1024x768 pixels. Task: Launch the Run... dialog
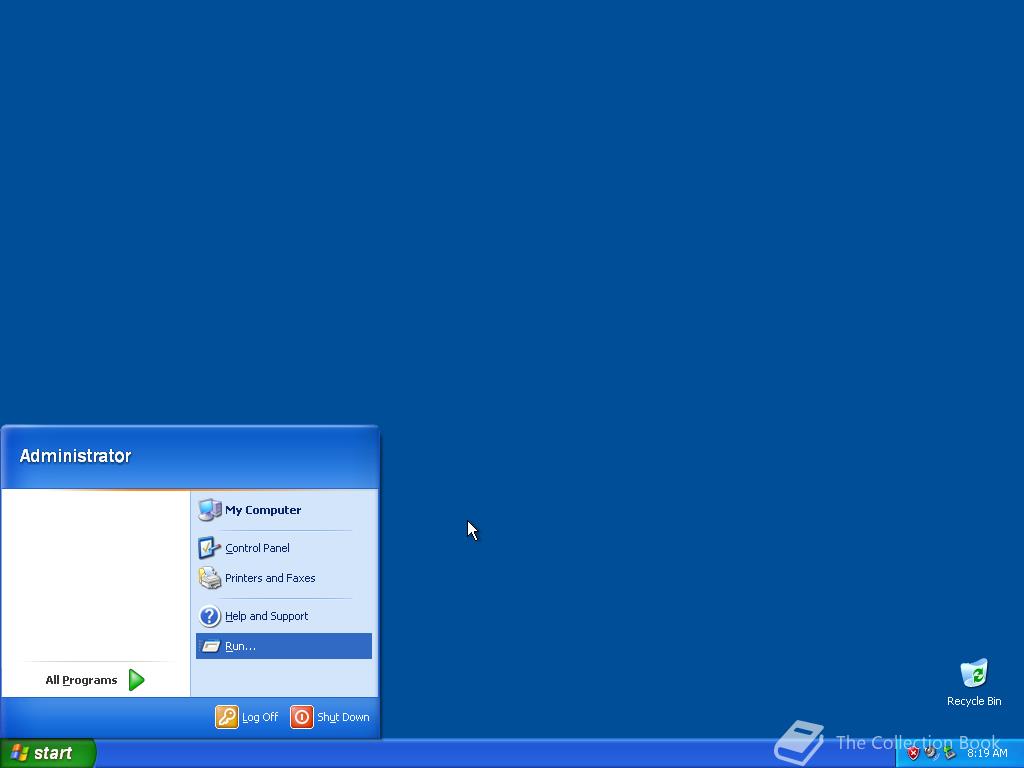pos(283,646)
